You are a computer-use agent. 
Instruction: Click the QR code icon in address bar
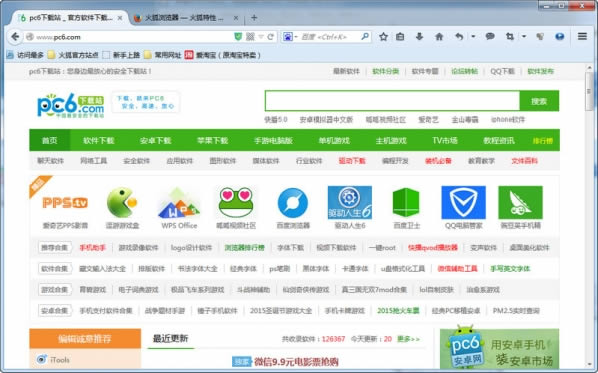coord(250,37)
